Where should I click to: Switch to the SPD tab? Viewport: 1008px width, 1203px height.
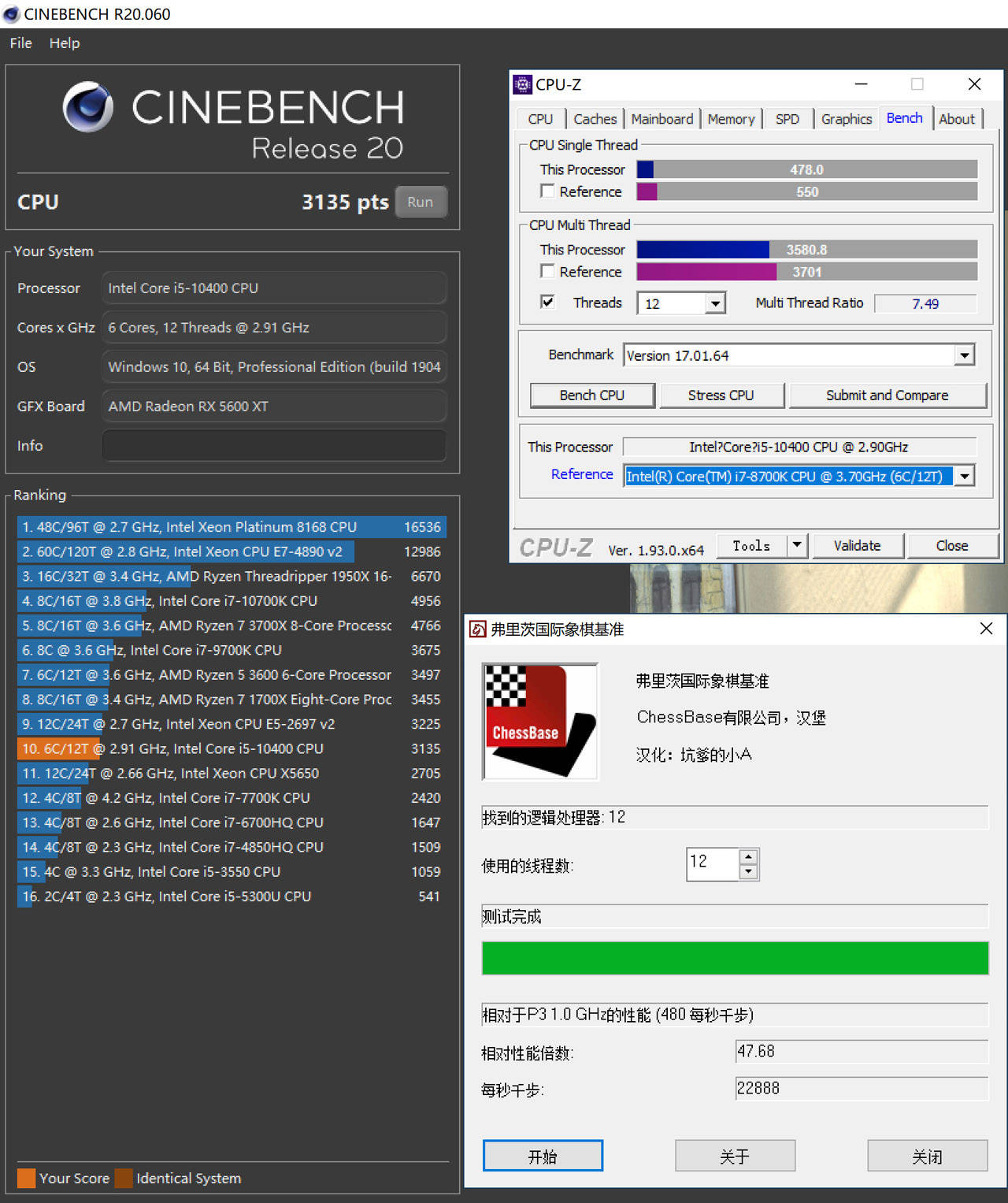click(787, 119)
